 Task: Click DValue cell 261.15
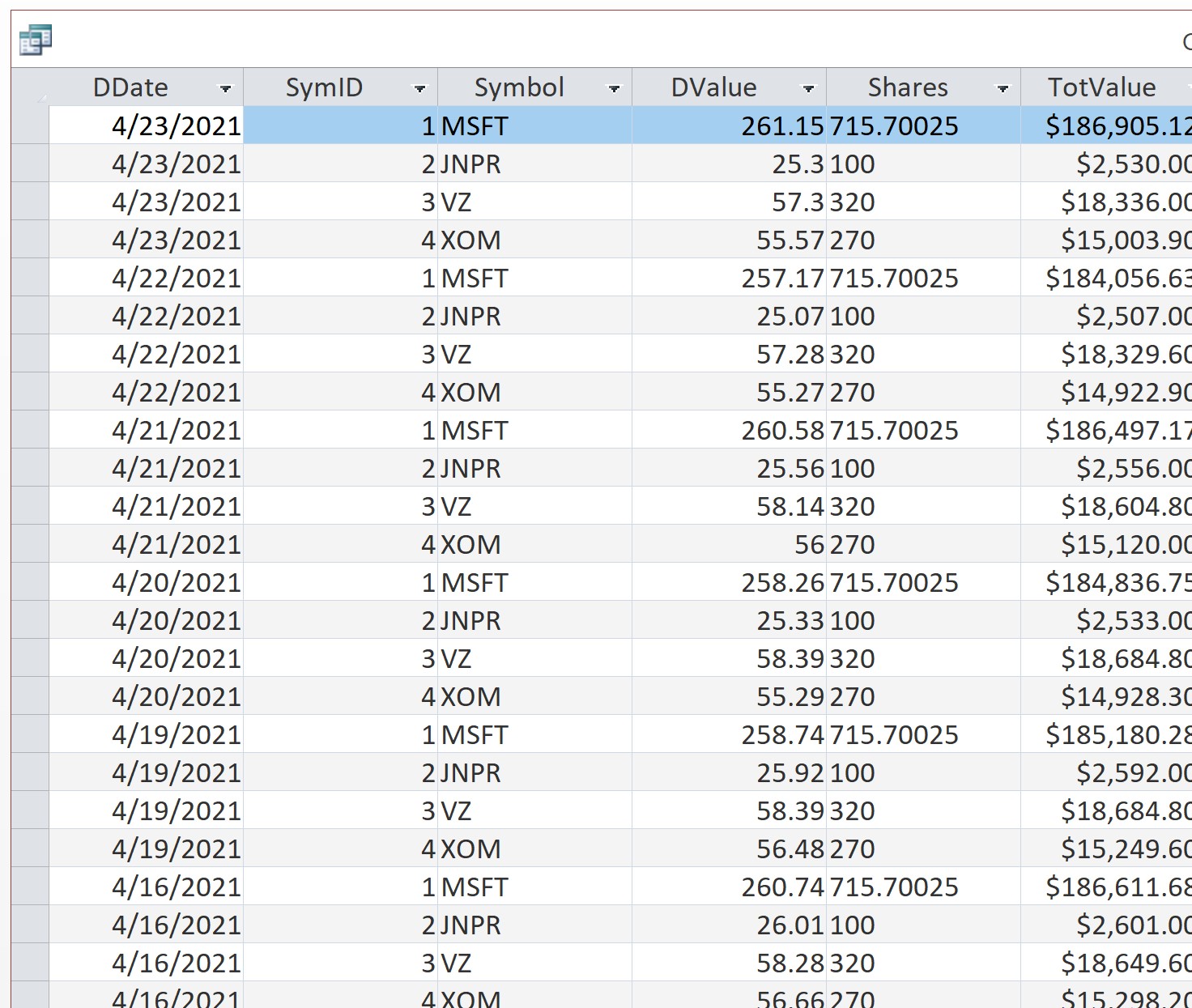[729, 125]
